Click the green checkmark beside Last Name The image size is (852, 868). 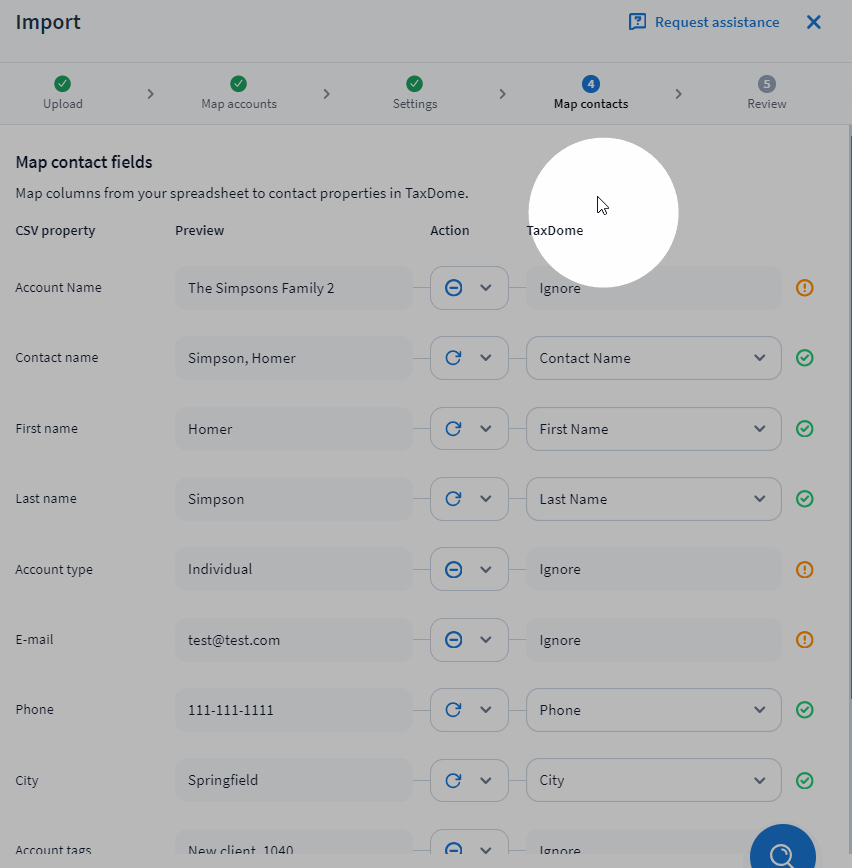coord(804,499)
